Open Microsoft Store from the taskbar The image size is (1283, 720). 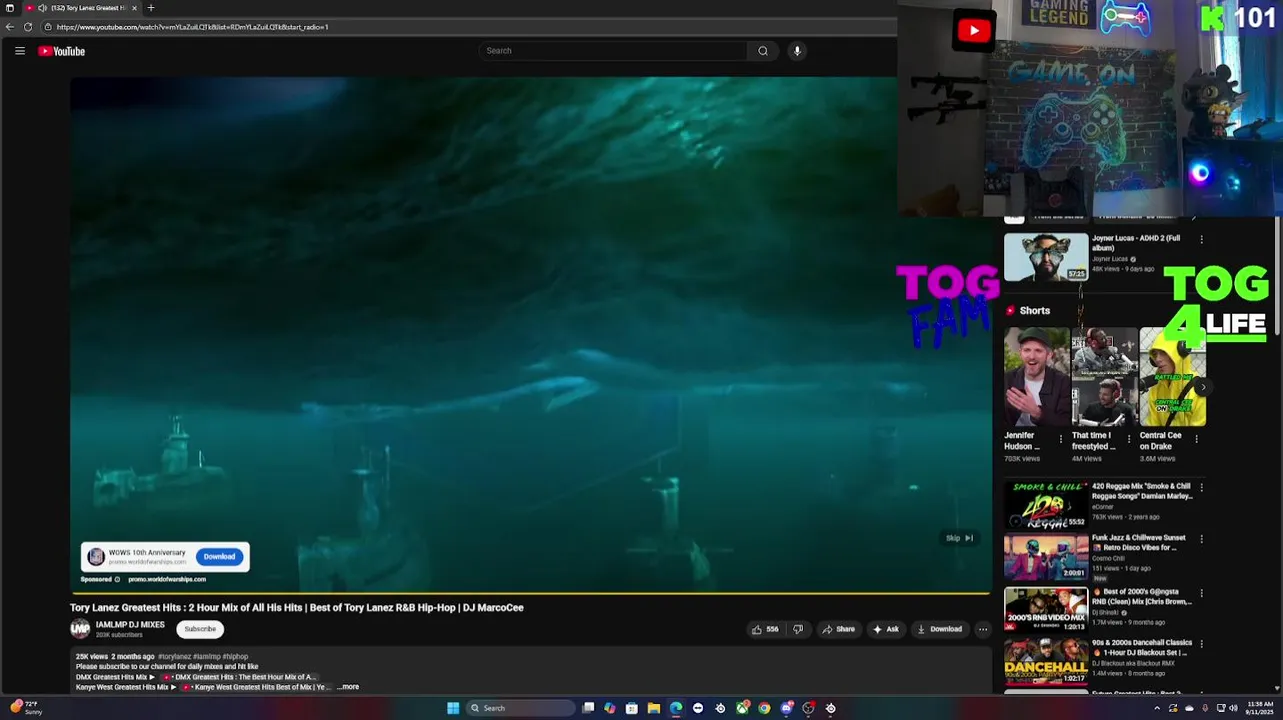pos(632,708)
